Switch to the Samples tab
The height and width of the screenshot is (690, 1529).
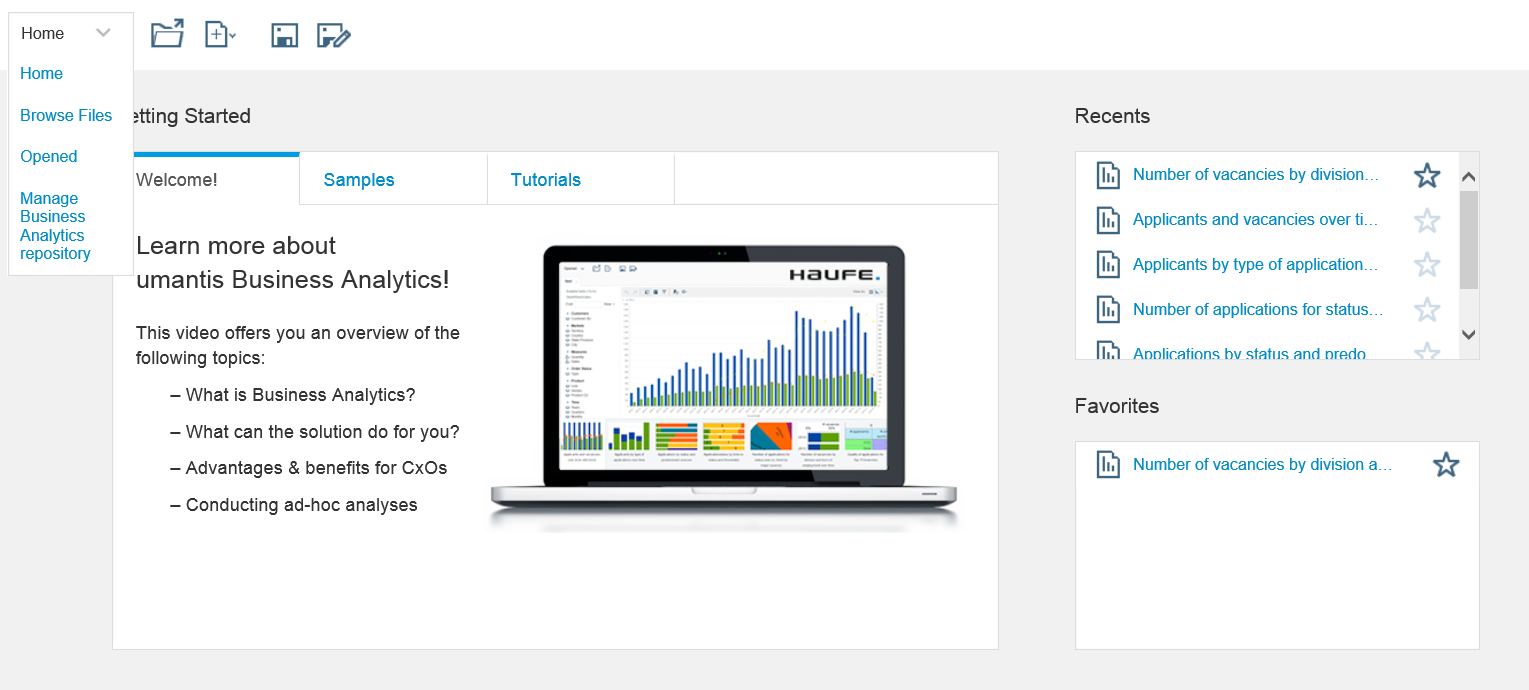(x=359, y=180)
